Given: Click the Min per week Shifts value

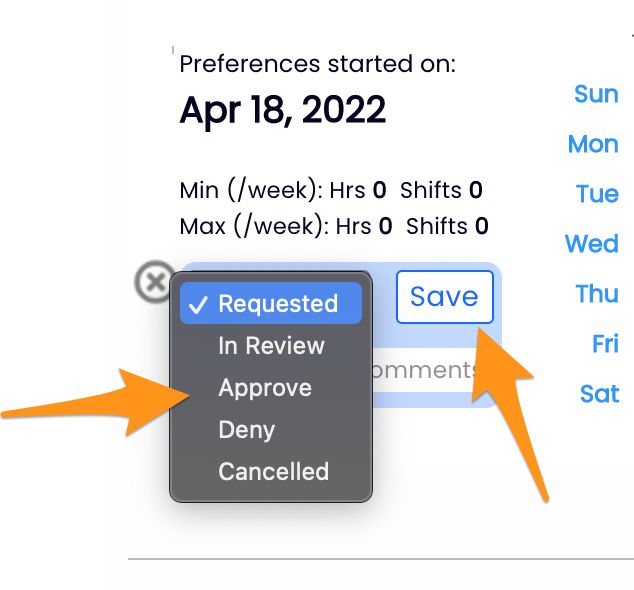Looking at the screenshot, I should (476, 190).
